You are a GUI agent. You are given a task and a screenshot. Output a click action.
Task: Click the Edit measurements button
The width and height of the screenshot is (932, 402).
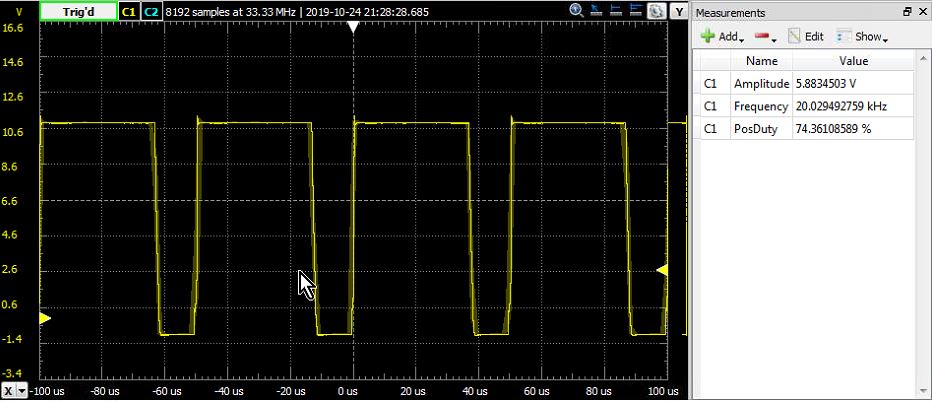(806, 37)
